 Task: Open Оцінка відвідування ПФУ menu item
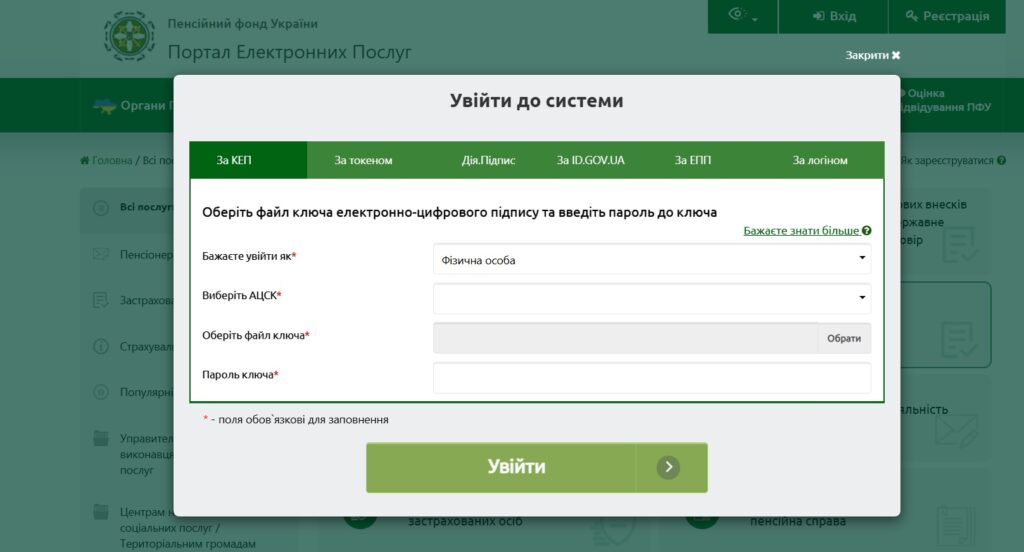tap(946, 101)
